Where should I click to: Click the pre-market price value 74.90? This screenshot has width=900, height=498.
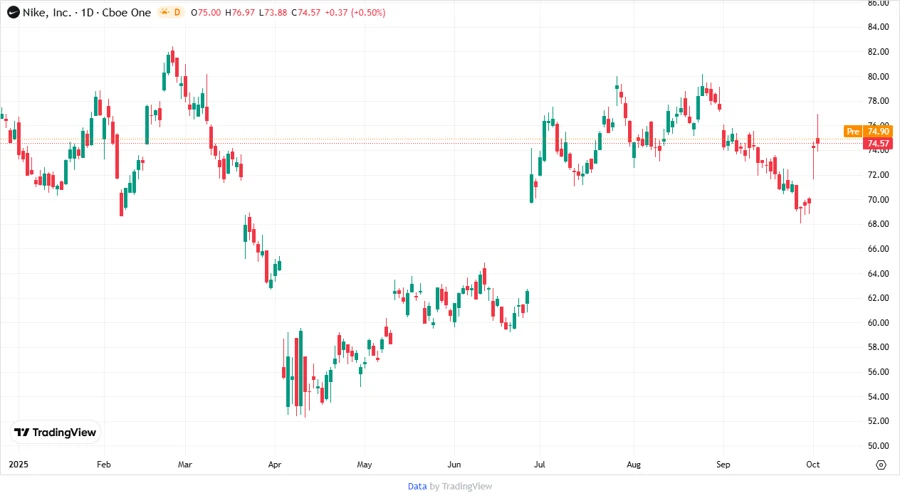878,131
